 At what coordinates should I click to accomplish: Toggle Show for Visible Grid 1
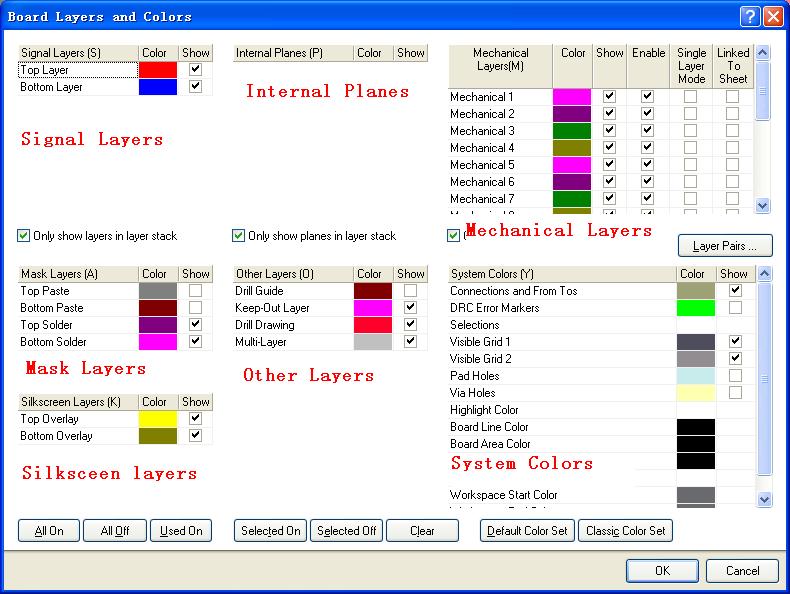735,342
